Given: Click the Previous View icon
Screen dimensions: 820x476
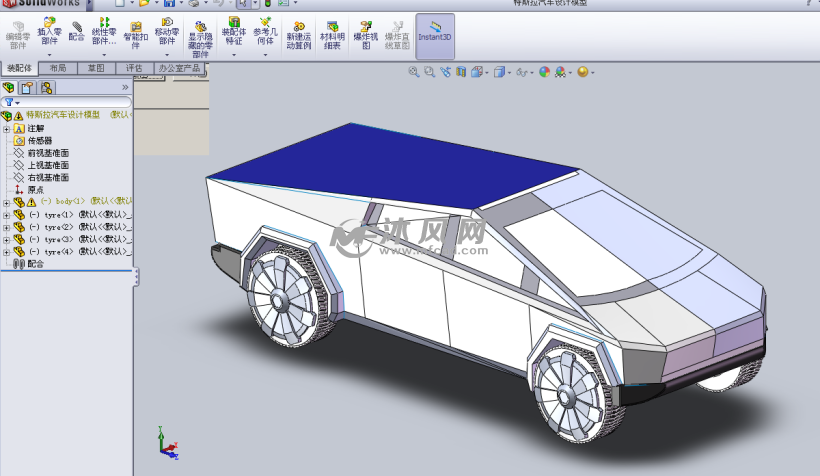Looking at the screenshot, I should pyautogui.click(x=445, y=72).
